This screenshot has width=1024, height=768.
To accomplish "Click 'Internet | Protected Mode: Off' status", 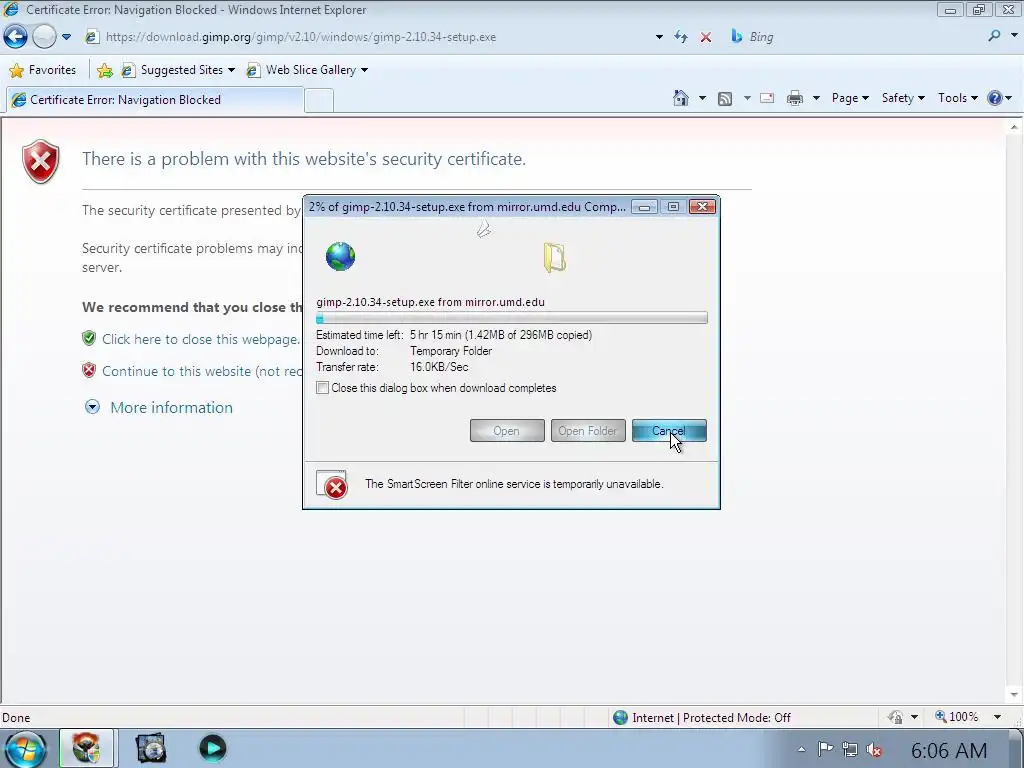I will pyautogui.click(x=703, y=718).
